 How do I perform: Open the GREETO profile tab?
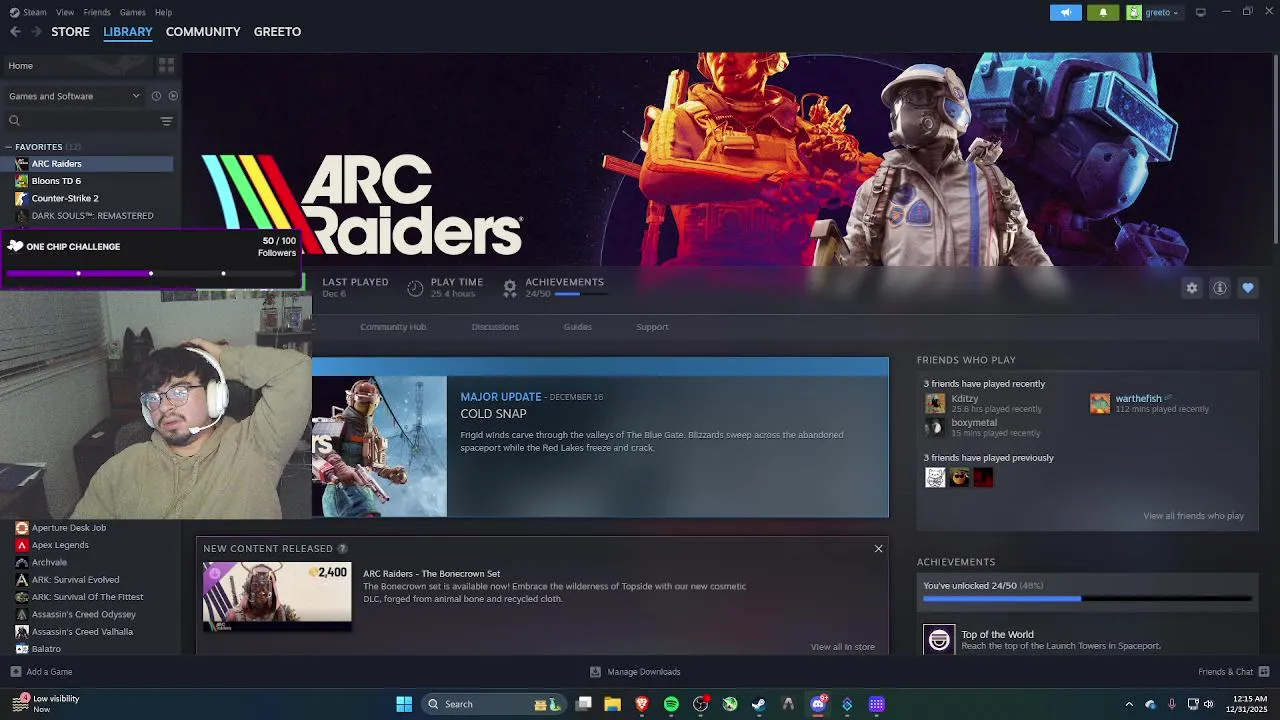[x=277, y=32]
